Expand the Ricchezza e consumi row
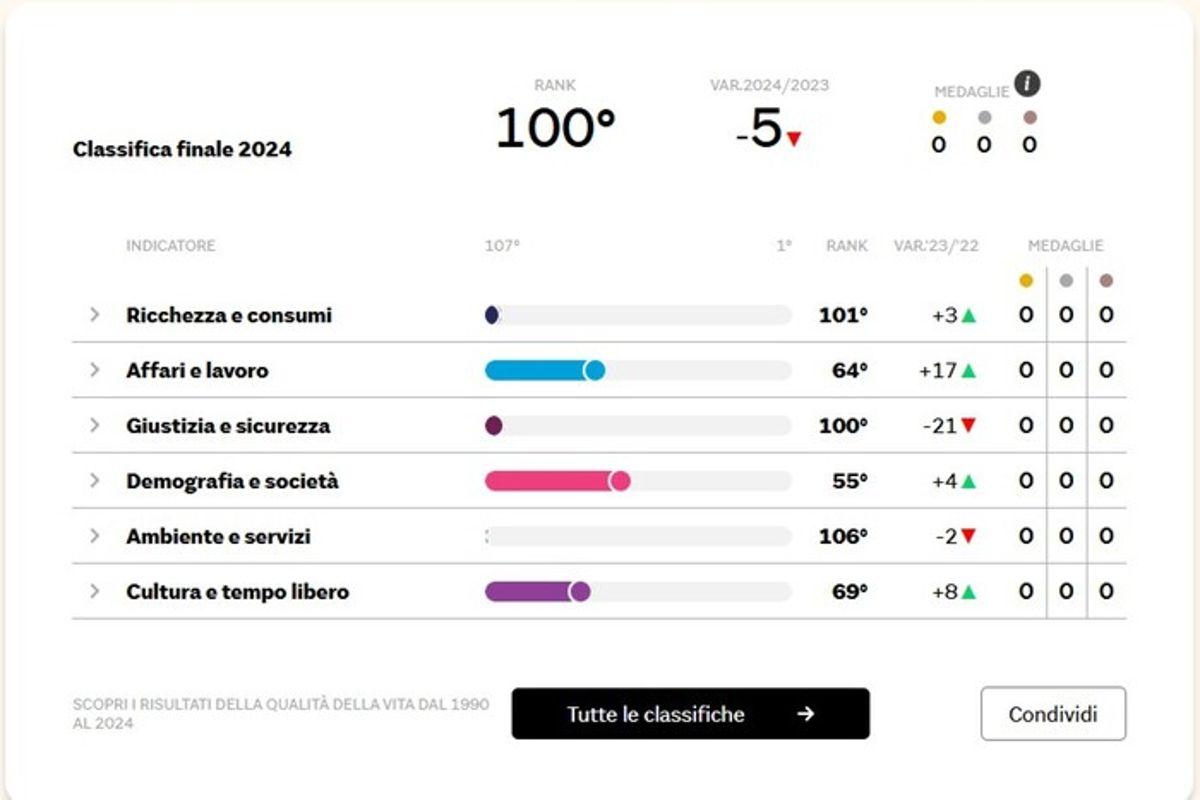 [x=95, y=315]
